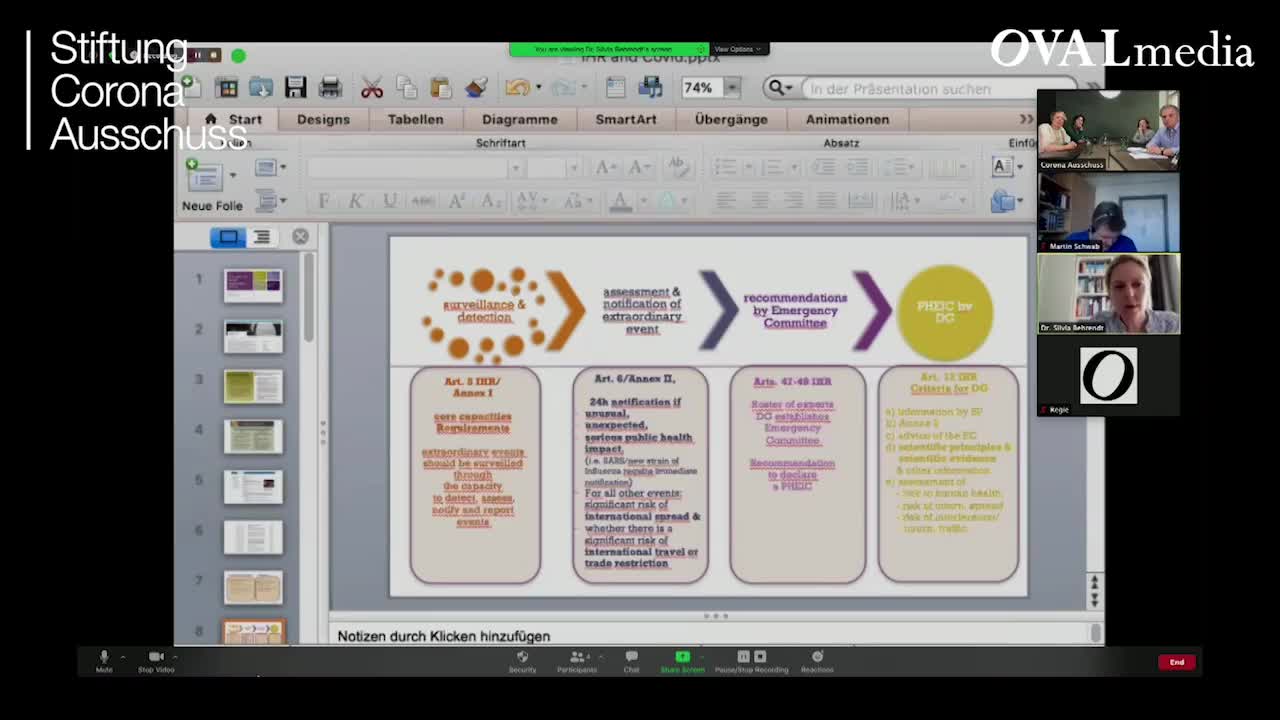The height and width of the screenshot is (720, 1280).
Task: Close the slide thumbnail panel
Action: (x=300, y=237)
